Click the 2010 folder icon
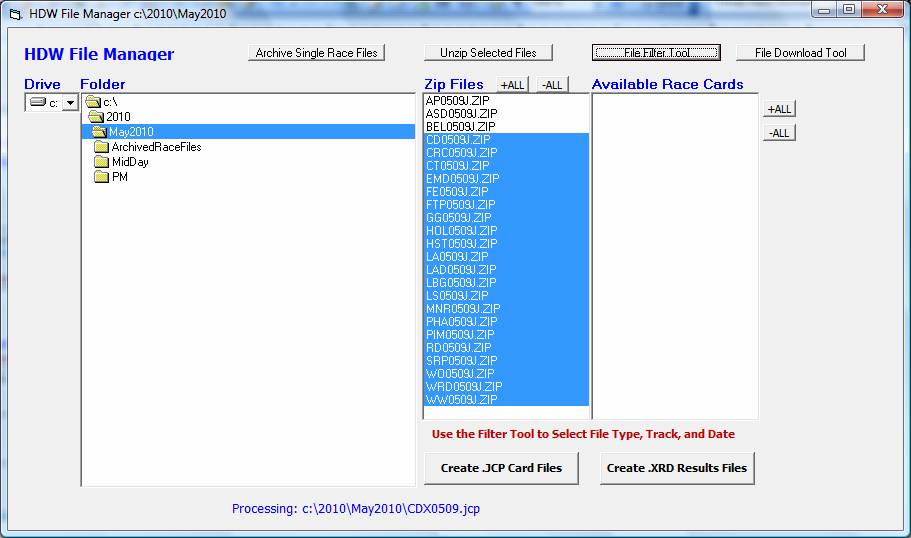911x538 pixels. tap(97, 117)
